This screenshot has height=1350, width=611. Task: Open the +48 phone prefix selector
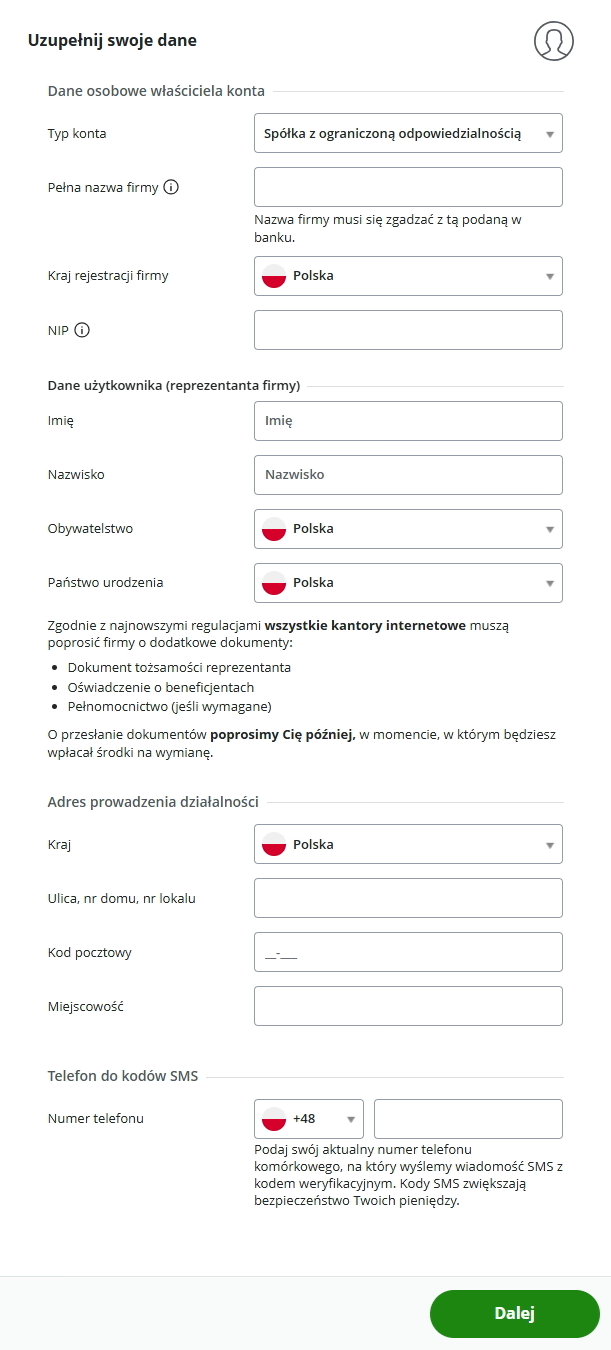310,1119
